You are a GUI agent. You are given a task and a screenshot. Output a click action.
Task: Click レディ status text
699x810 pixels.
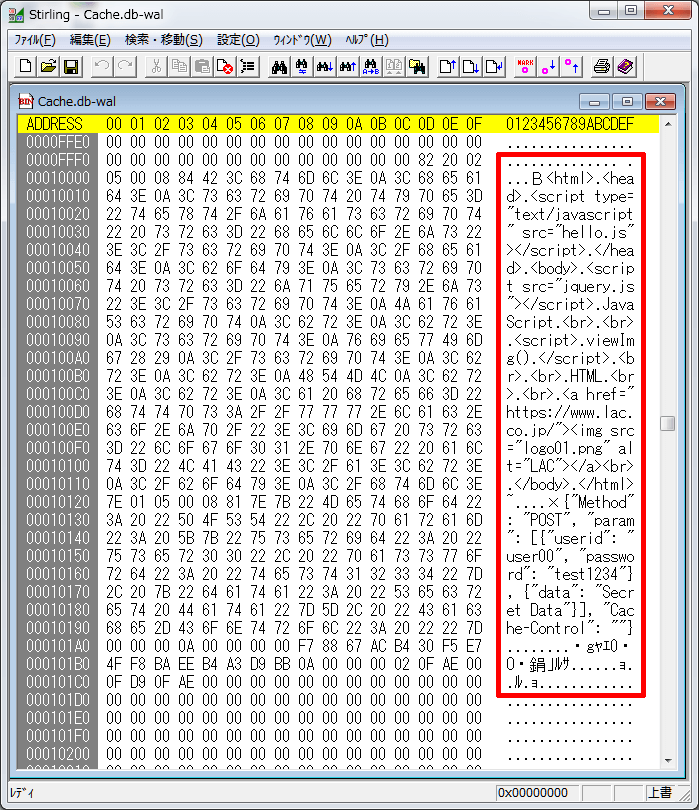click(x=22, y=792)
